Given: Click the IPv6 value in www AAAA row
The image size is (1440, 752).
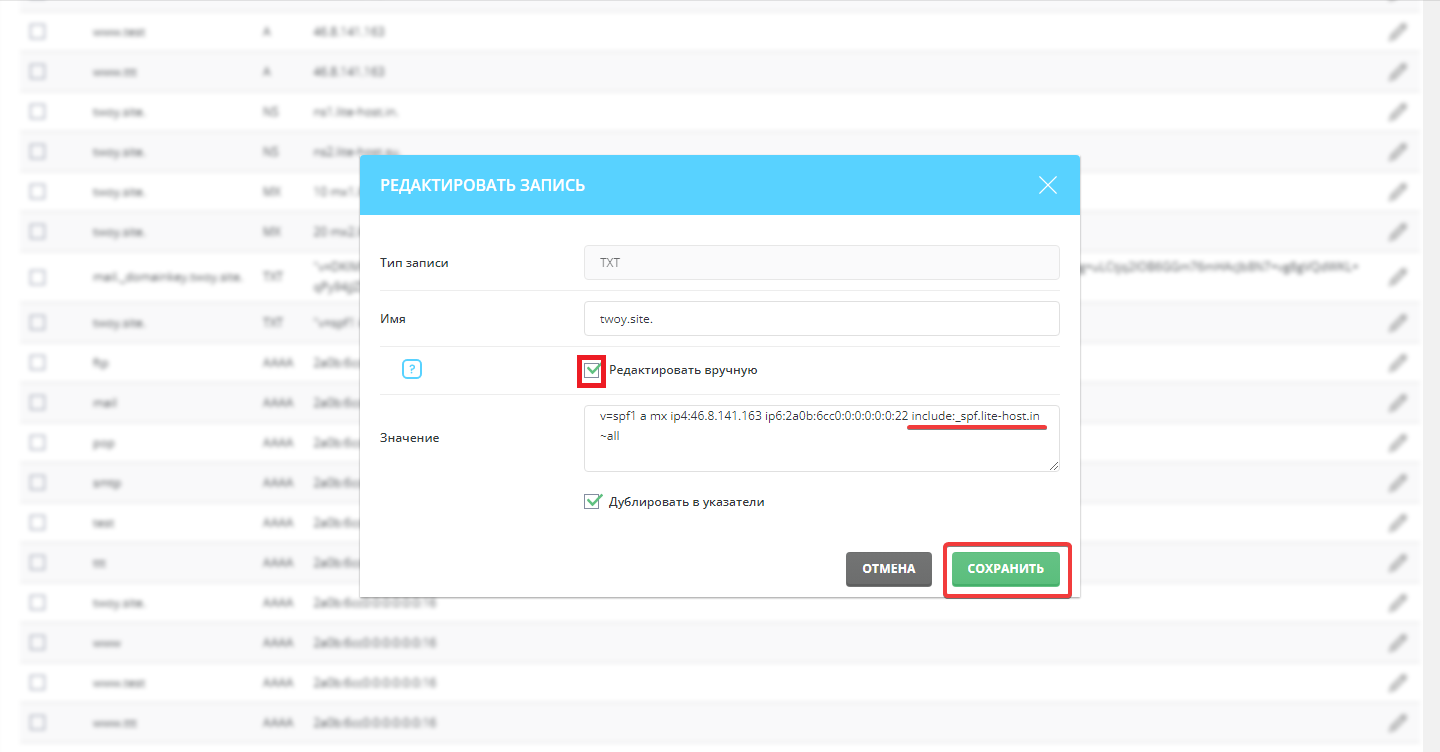Looking at the screenshot, I should 375,642.
